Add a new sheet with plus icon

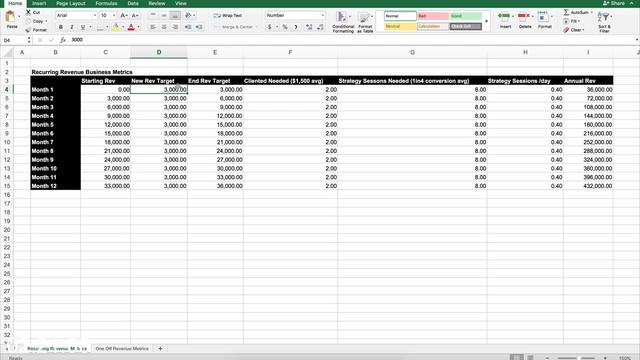[160, 349]
